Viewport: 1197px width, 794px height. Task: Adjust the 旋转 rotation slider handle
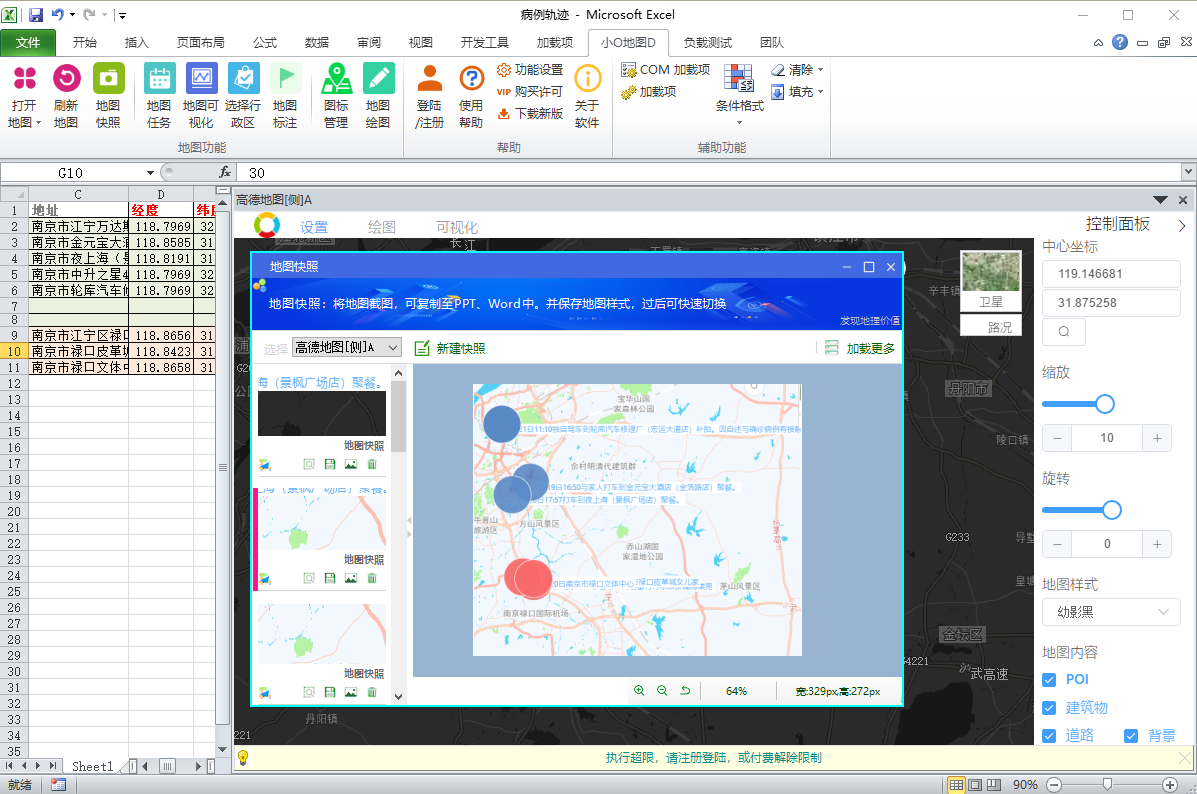tap(1112, 510)
